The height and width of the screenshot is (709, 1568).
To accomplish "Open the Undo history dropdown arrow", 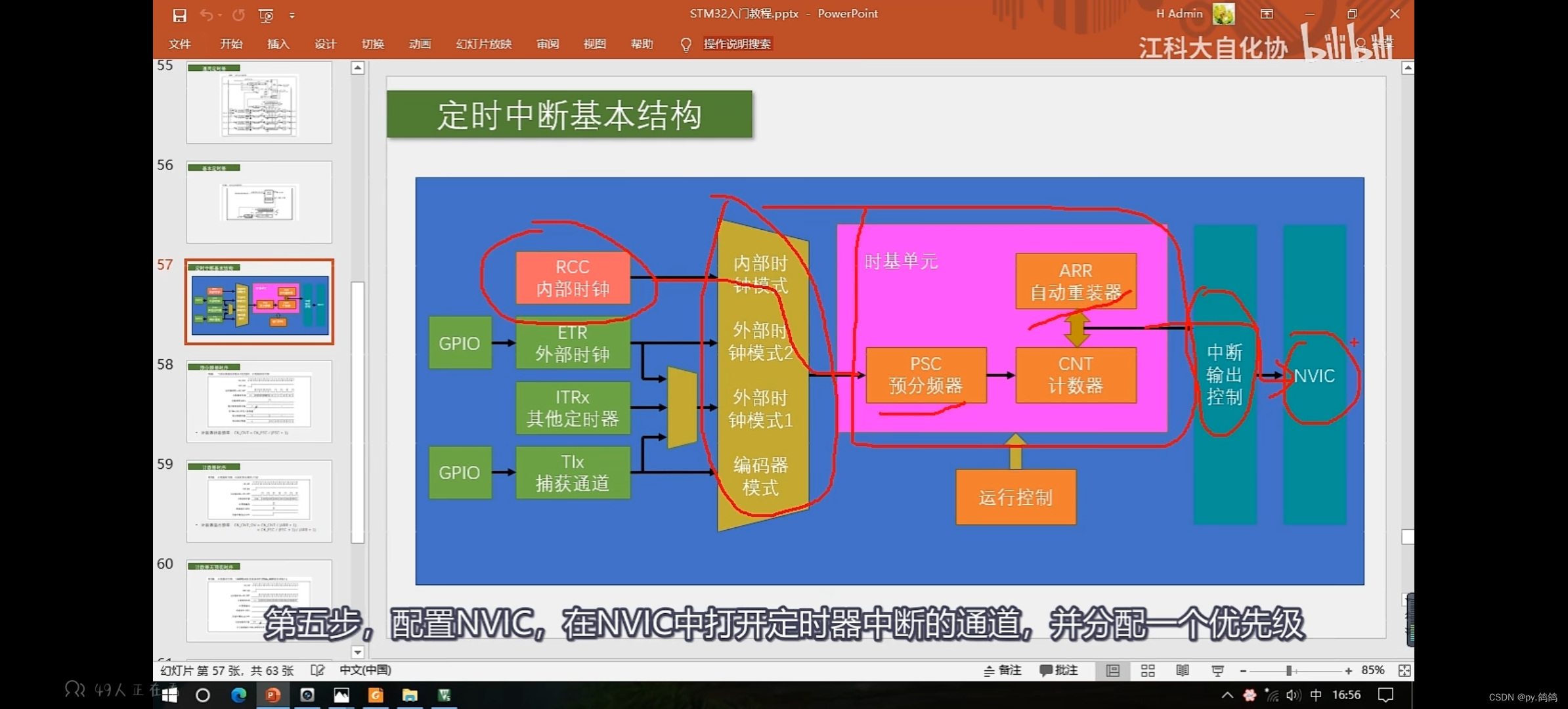I will pyautogui.click(x=220, y=15).
